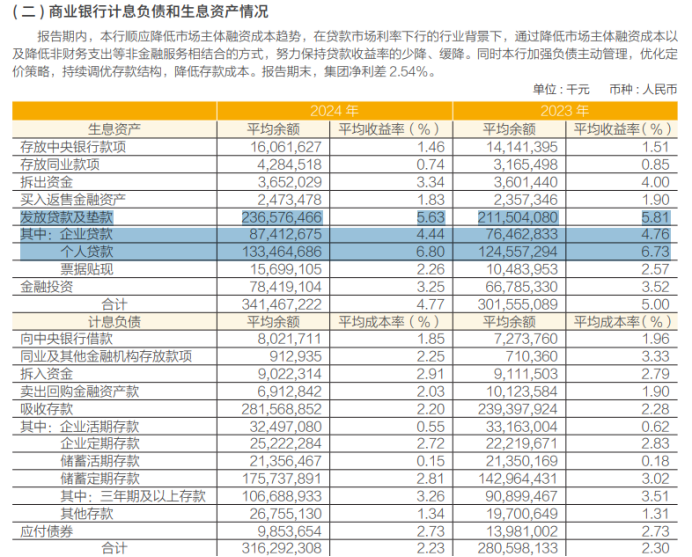Click the value 15,699,105
This screenshot has height=557, width=692.
click(x=286, y=269)
